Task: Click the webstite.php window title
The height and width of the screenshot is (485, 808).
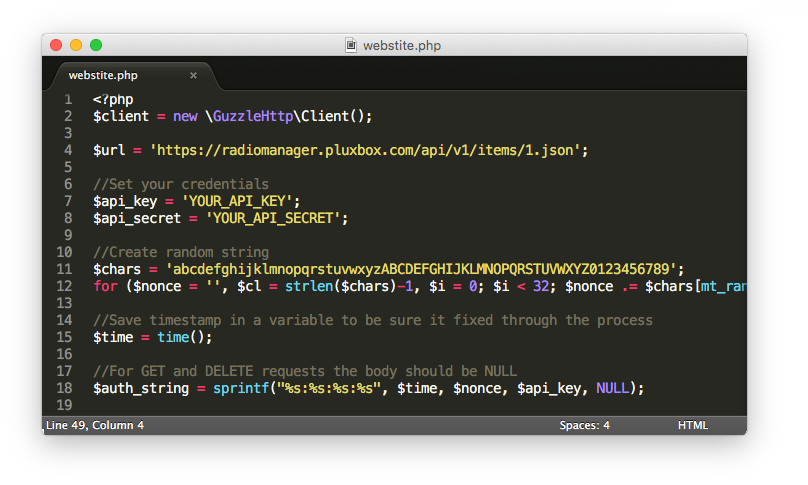Action: point(402,45)
